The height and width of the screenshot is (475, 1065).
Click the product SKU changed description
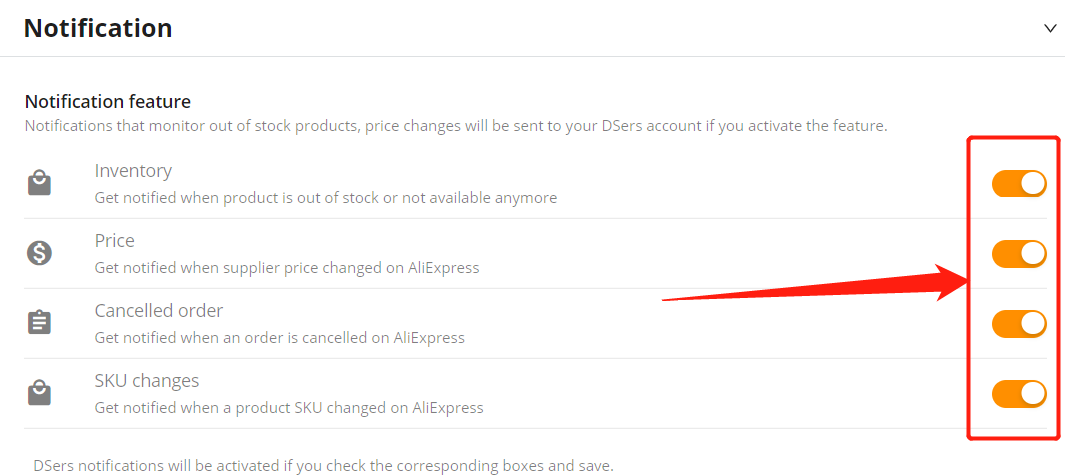[x=289, y=408]
